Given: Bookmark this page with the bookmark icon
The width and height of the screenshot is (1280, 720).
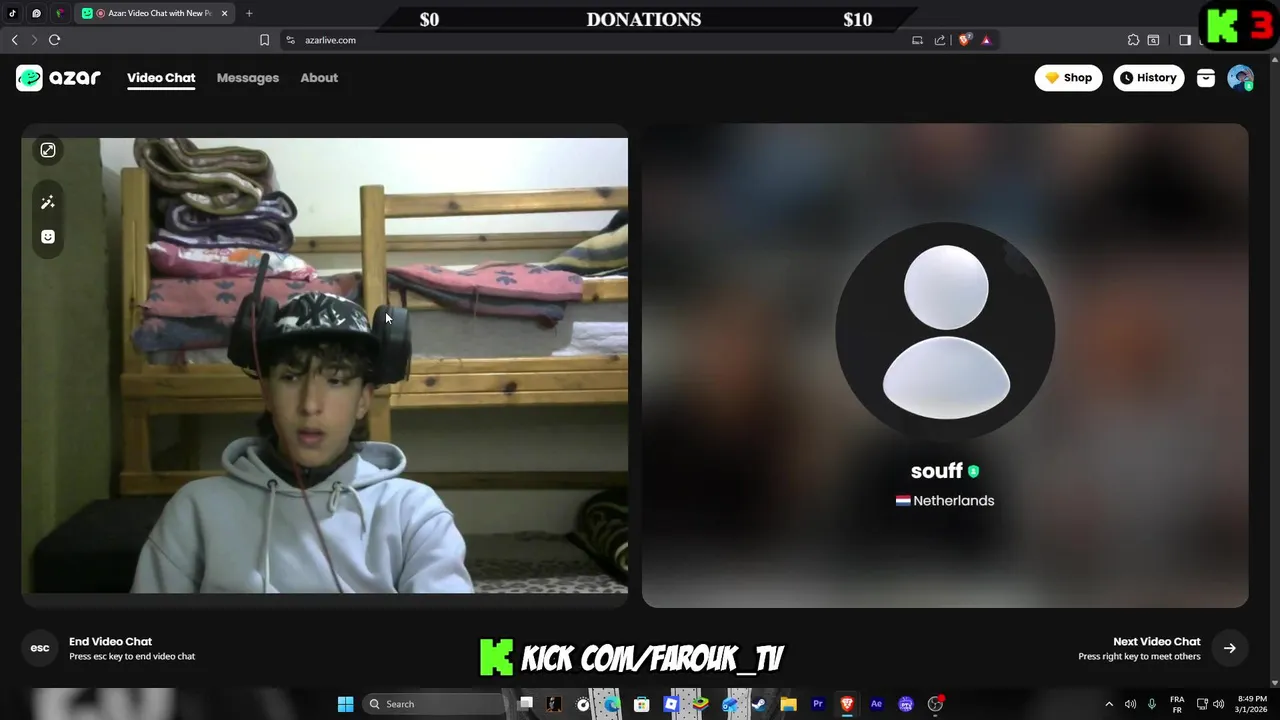Looking at the screenshot, I should click(x=264, y=40).
